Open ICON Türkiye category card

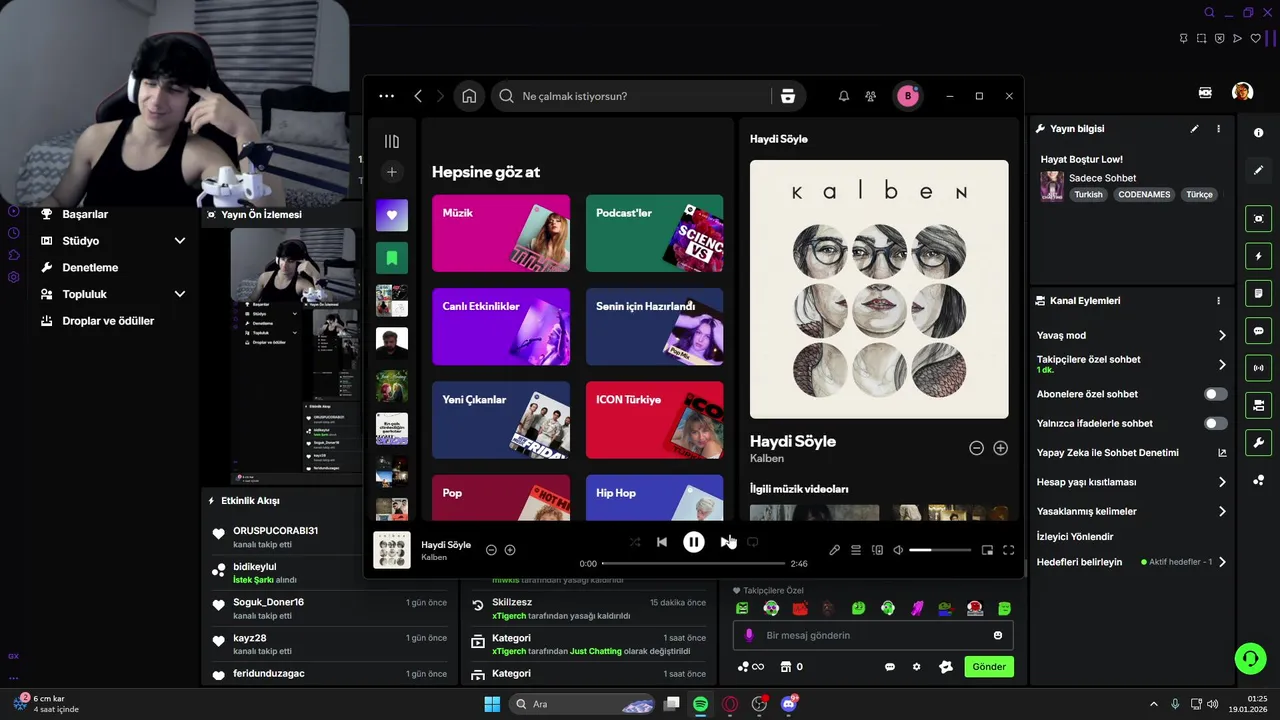pyautogui.click(x=654, y=420)
